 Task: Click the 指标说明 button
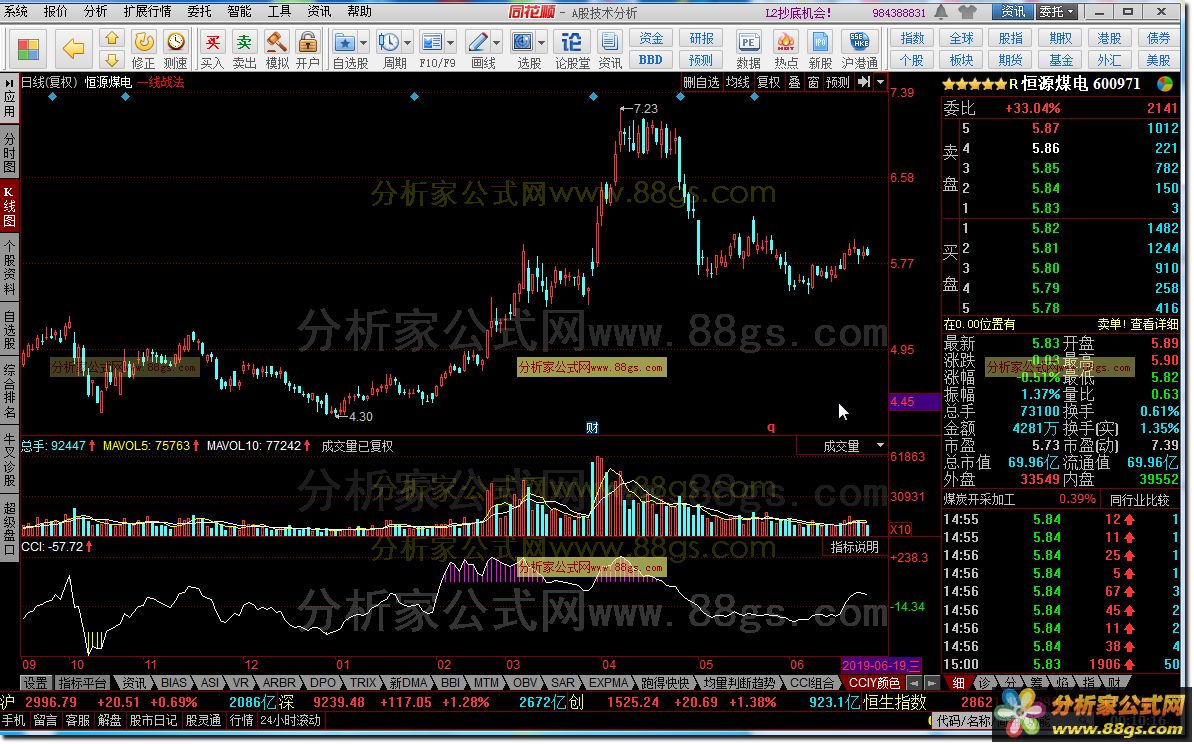pyautogui.click(x=854, y=548)
